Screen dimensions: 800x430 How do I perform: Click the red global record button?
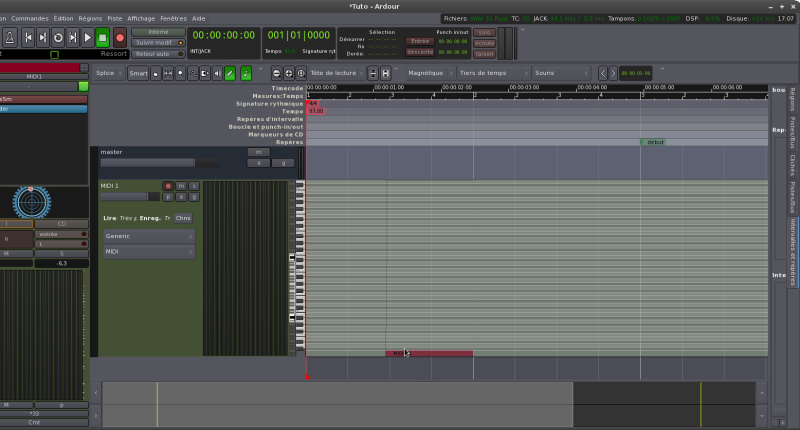tap(119, 38)
